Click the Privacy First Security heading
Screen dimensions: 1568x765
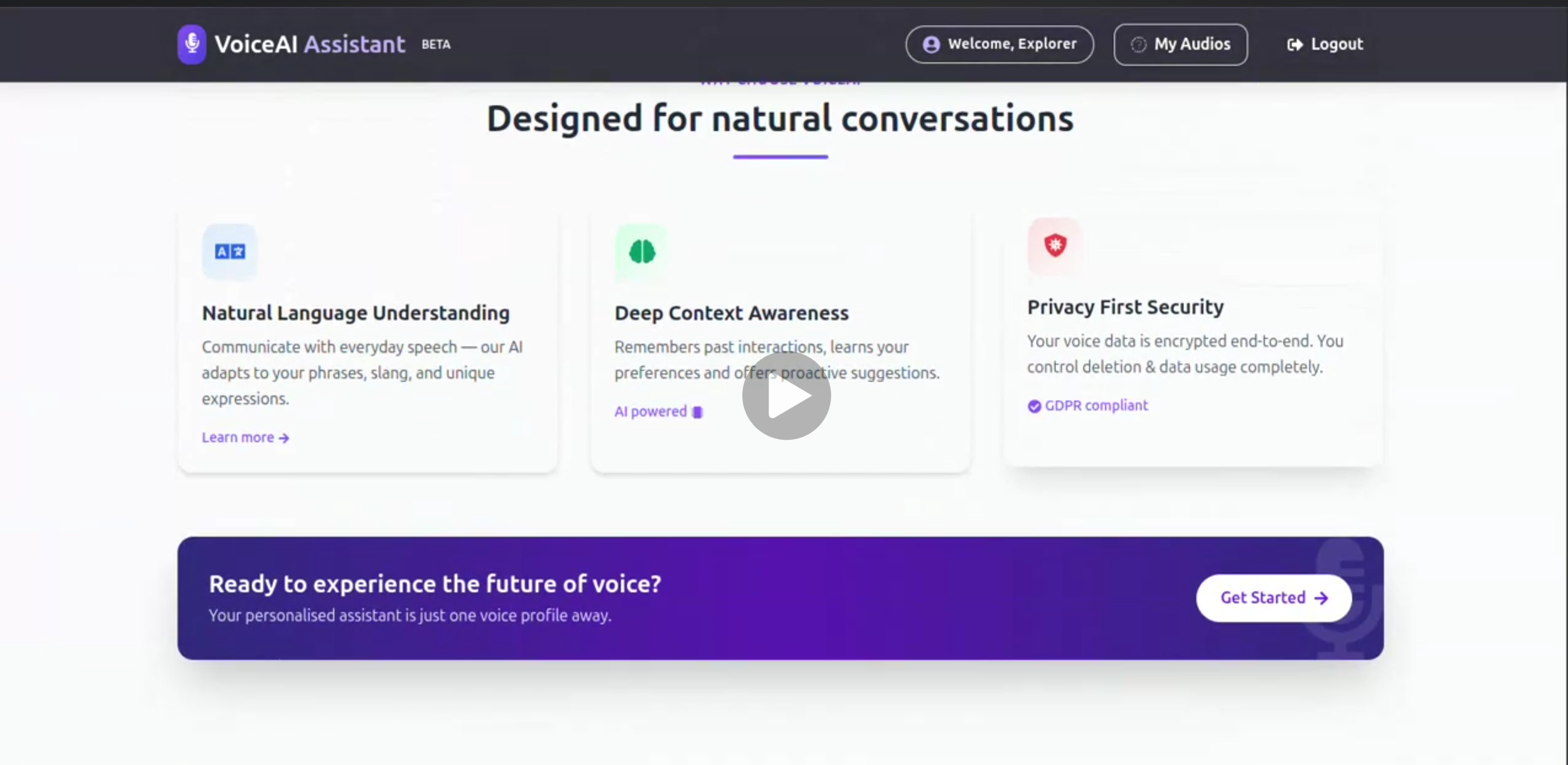pos(1125,307)
